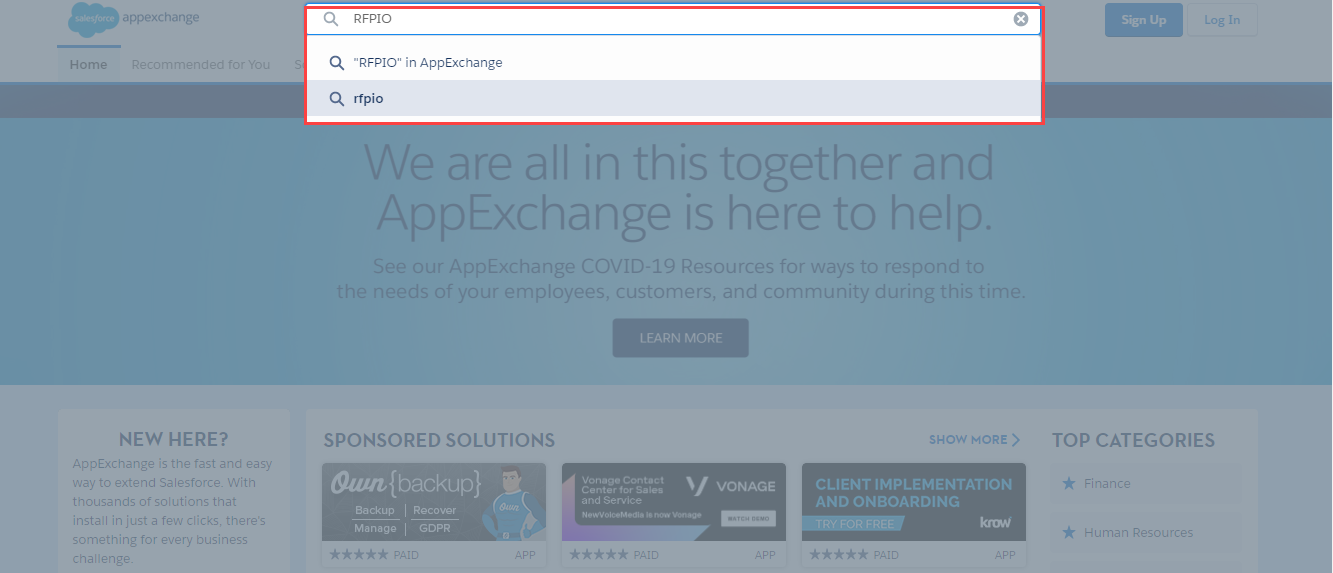Click star rating under Vonage card
Viewport: 1333px width, 573px height.
coord(598,555)
